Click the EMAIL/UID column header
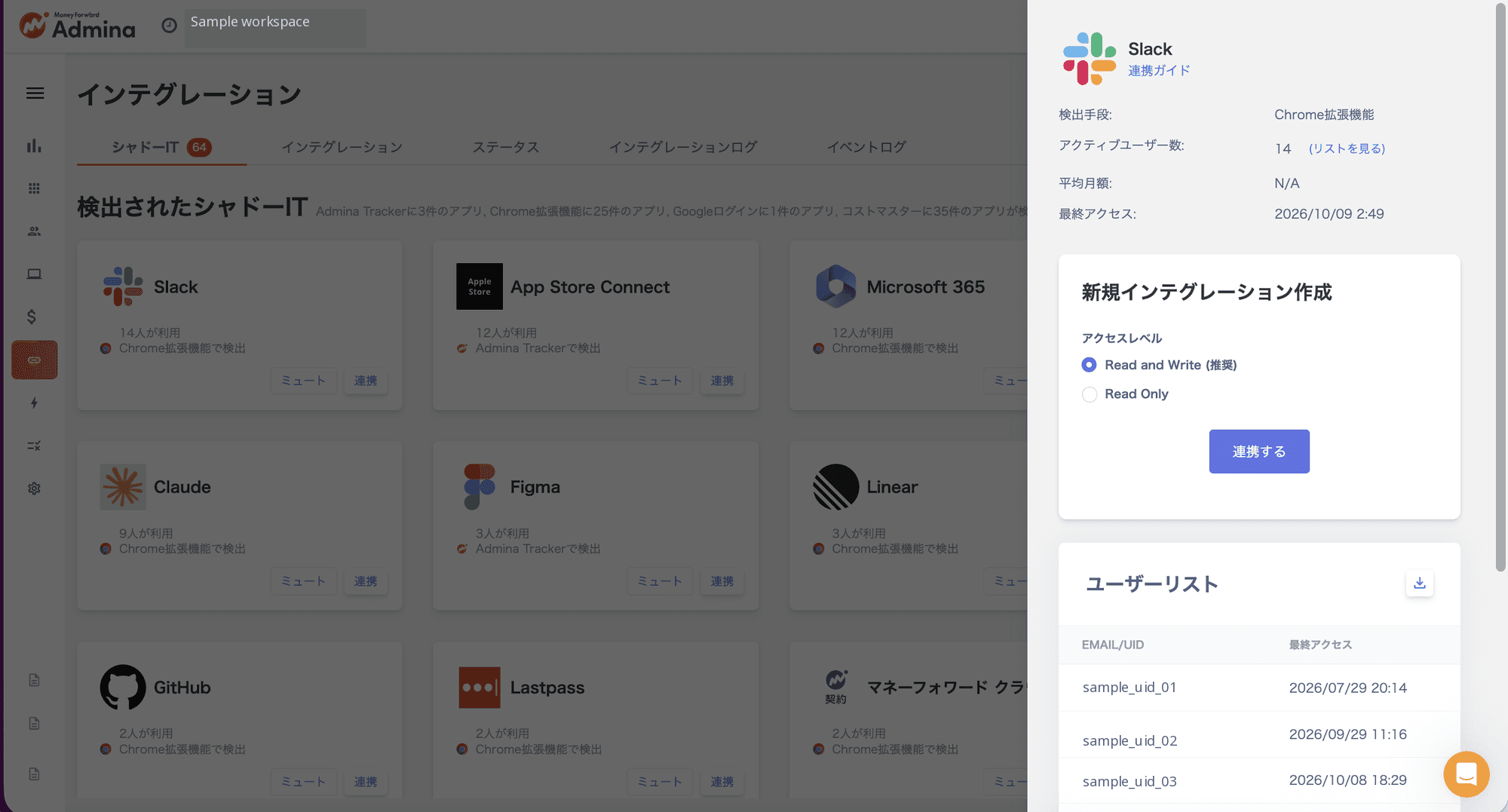 coord(1113,645)
